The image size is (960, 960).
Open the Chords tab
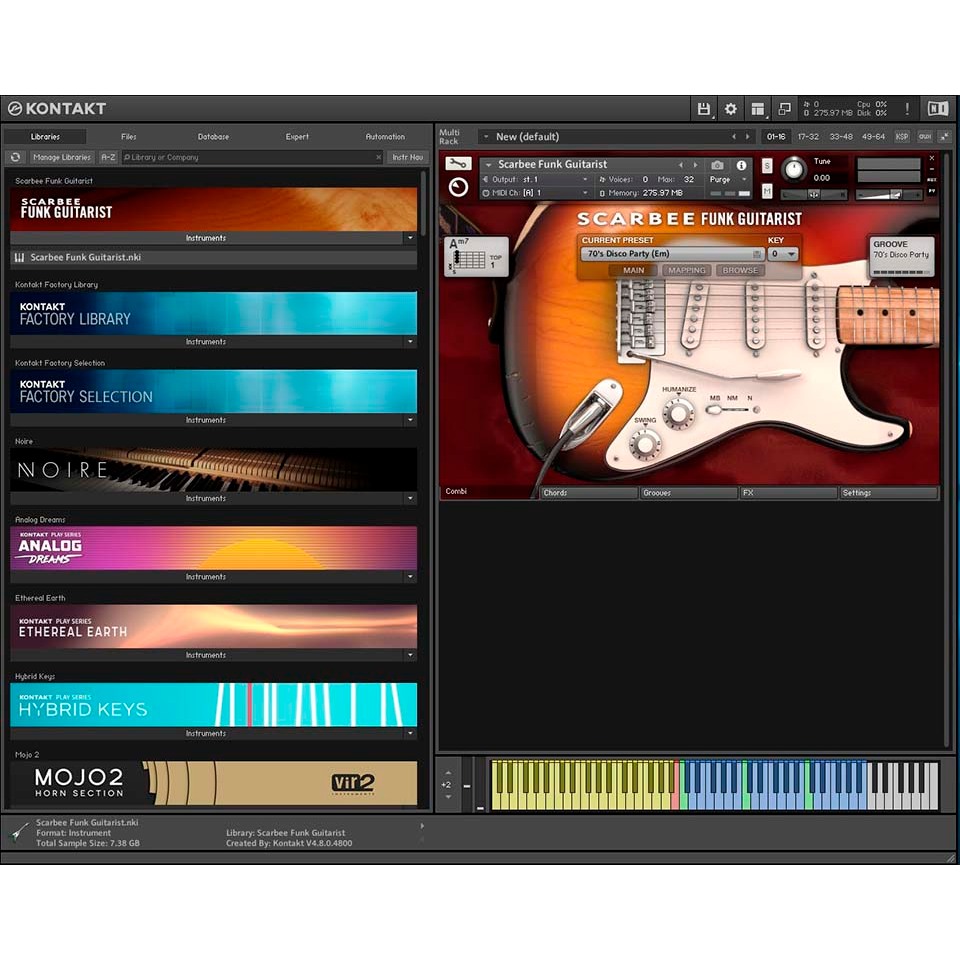(x=588, y=493)
